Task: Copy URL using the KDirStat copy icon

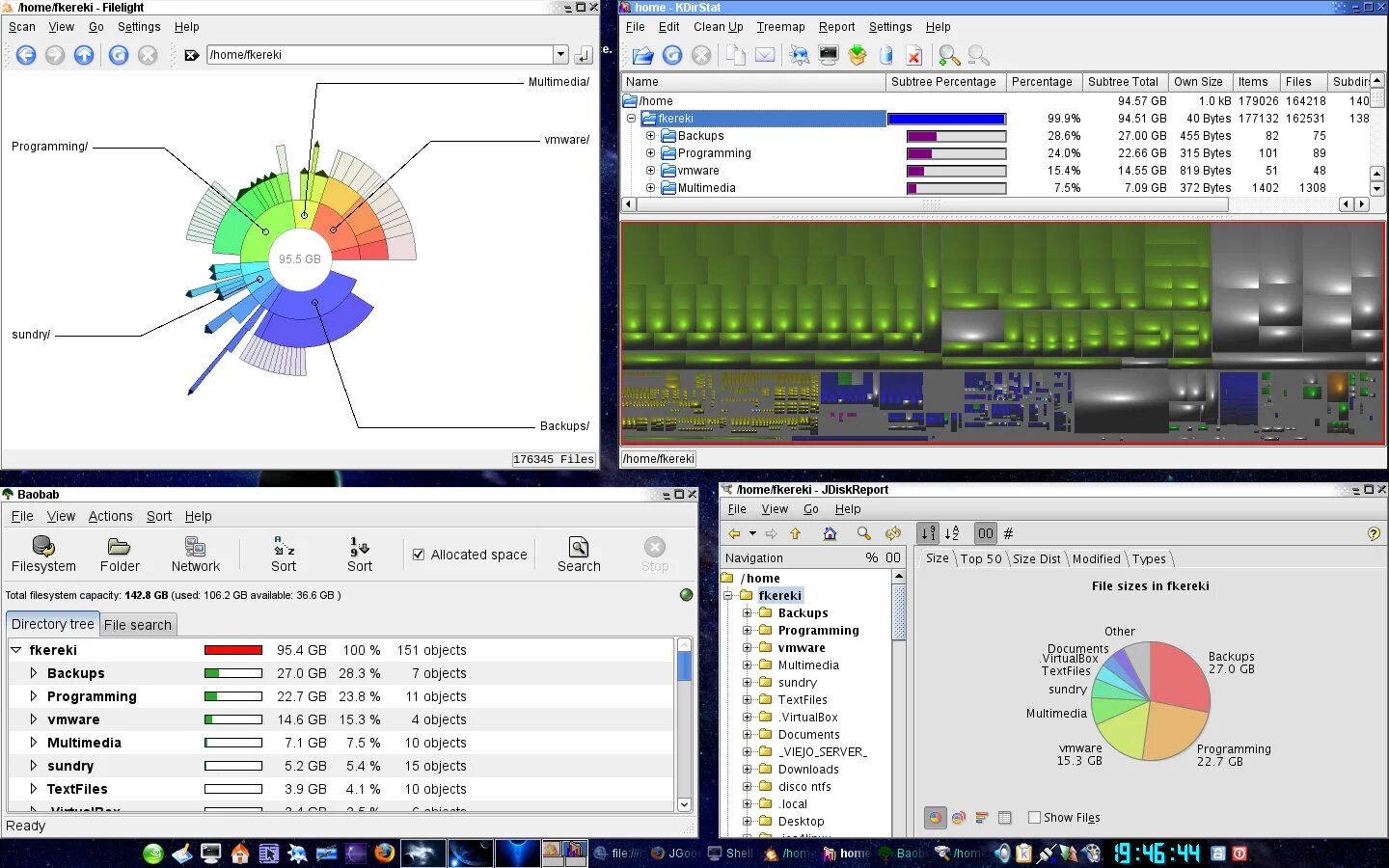Action: (736, 55)
